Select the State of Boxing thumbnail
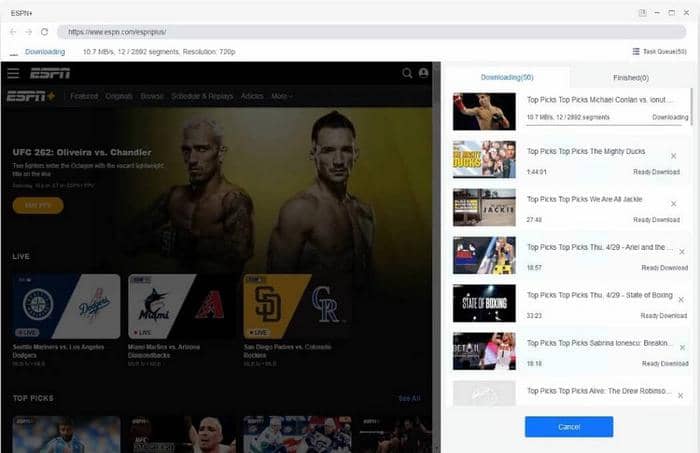The width and height of the screenshot is (700, 453). tap(484, 303)
